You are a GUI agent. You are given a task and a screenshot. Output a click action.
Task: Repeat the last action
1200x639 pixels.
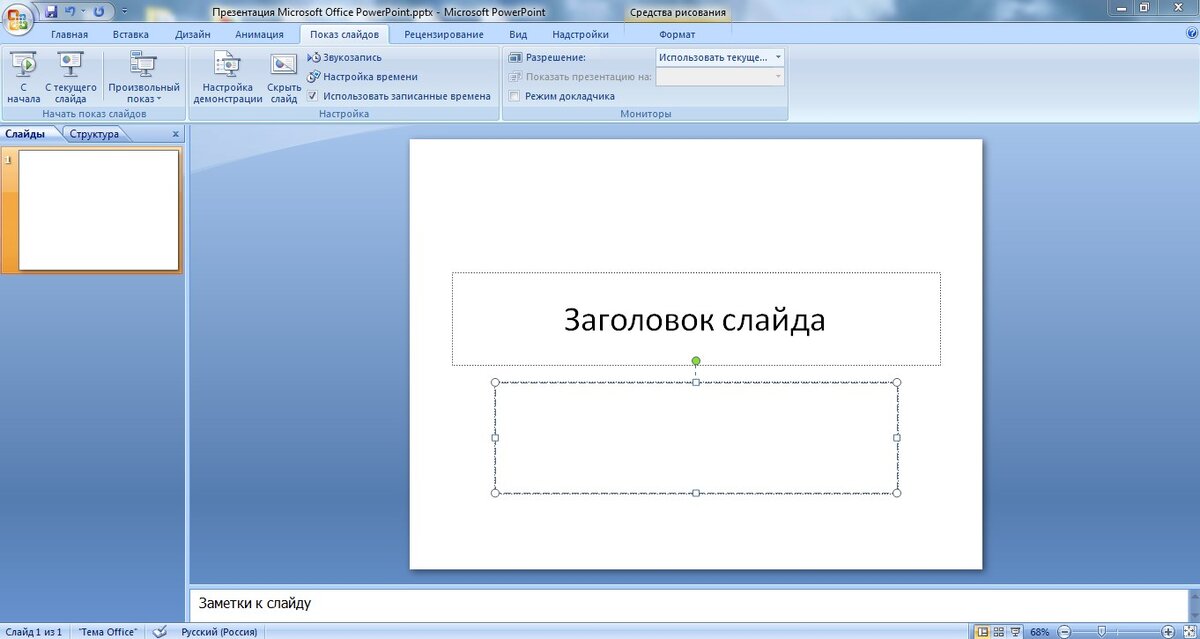[x=98, y=11]
